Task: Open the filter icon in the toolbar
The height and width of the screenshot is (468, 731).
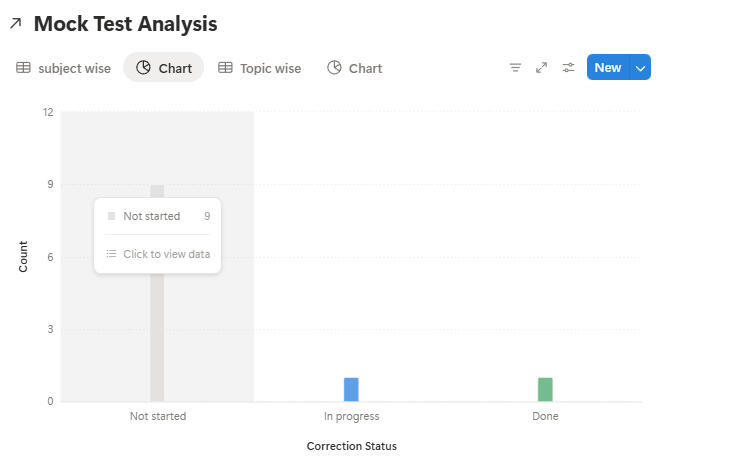Action: pyautogui.click(x=515, y=68)
